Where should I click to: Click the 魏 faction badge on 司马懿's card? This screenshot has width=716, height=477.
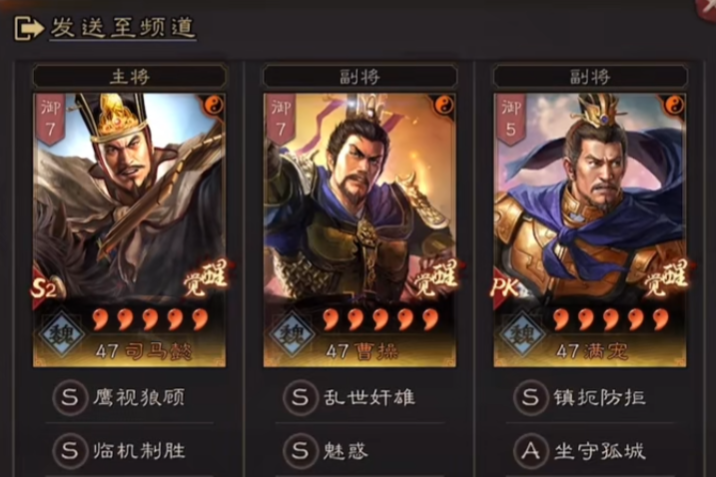(x=62, y=335)
